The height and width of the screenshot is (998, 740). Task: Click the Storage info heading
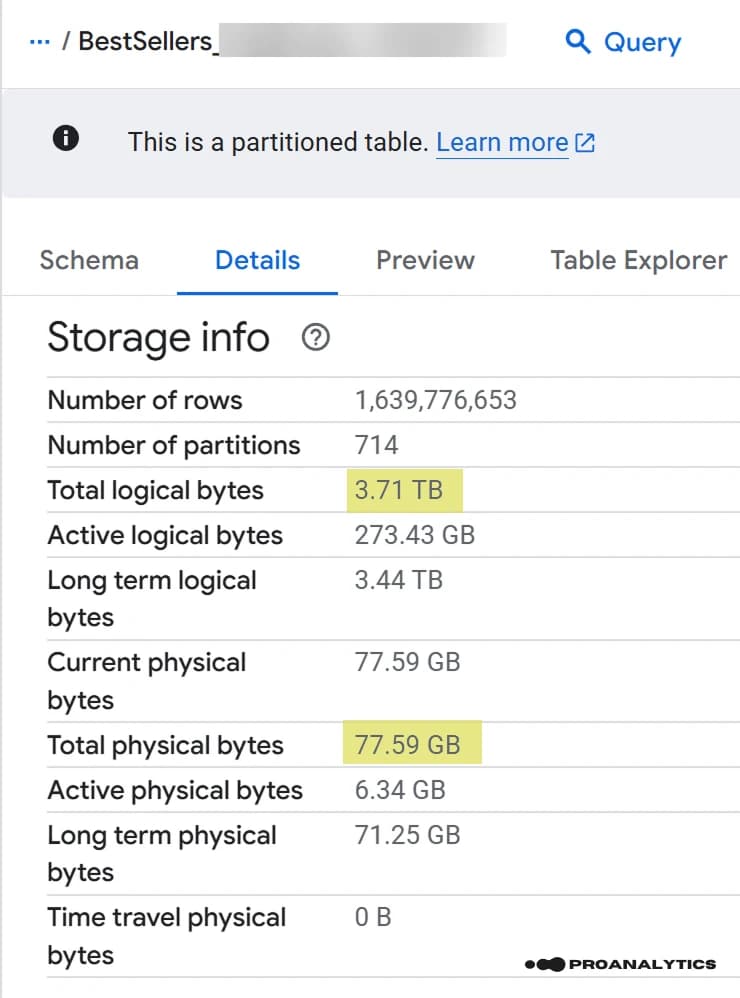point(158,338)
